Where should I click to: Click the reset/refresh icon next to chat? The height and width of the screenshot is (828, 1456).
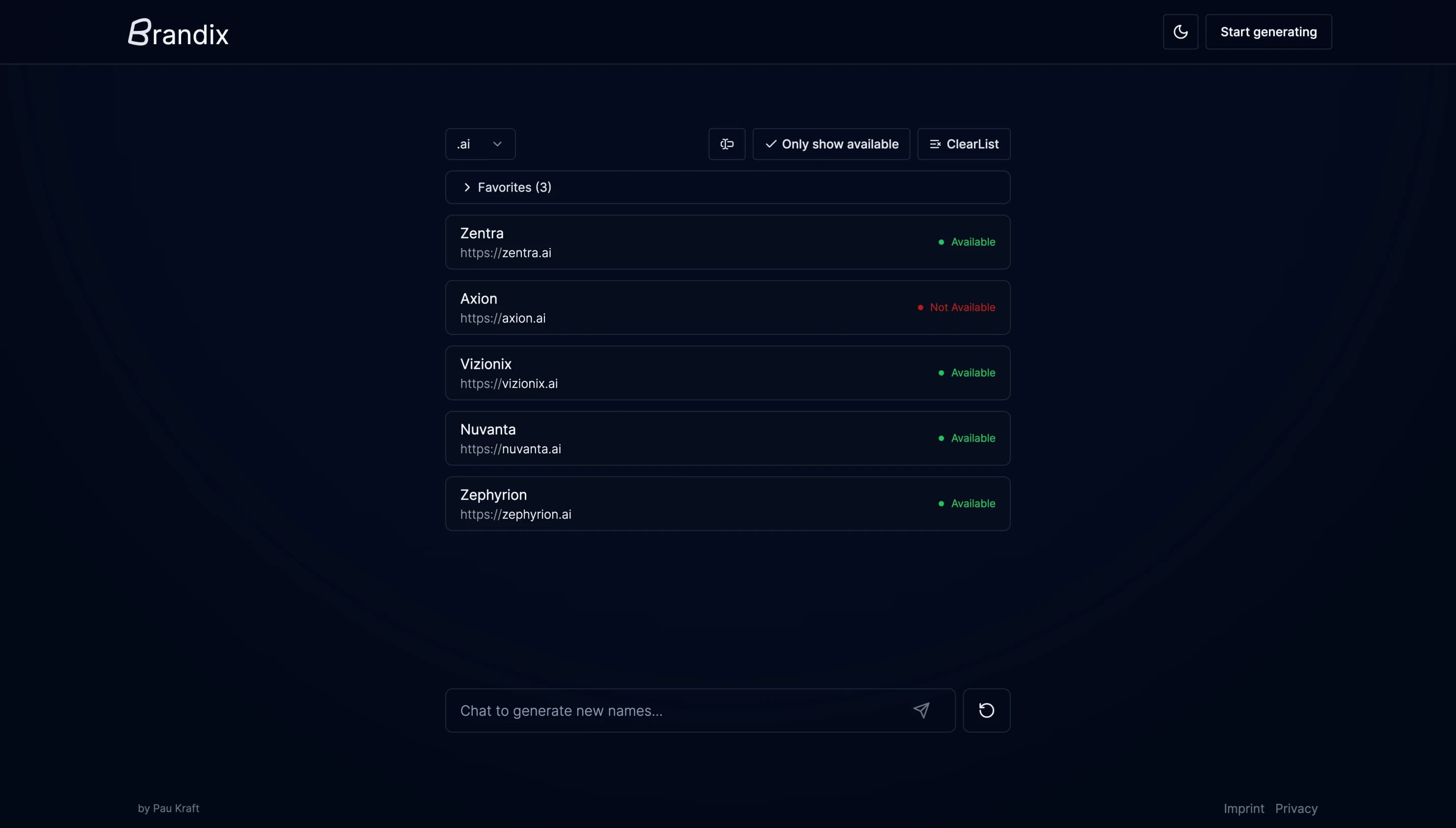coord(986,710)
